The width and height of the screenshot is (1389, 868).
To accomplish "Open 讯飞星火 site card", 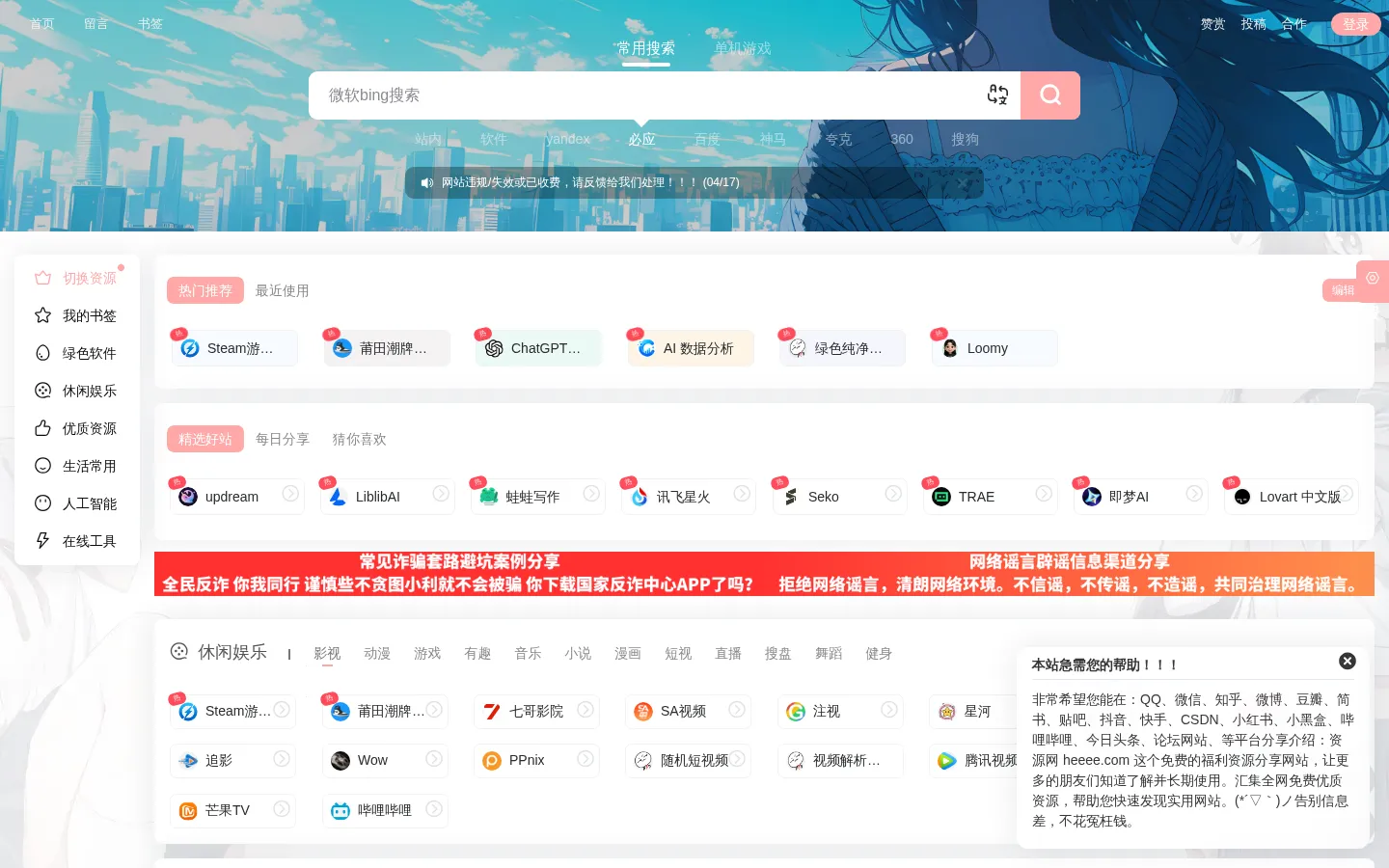I will coord(689,497).
